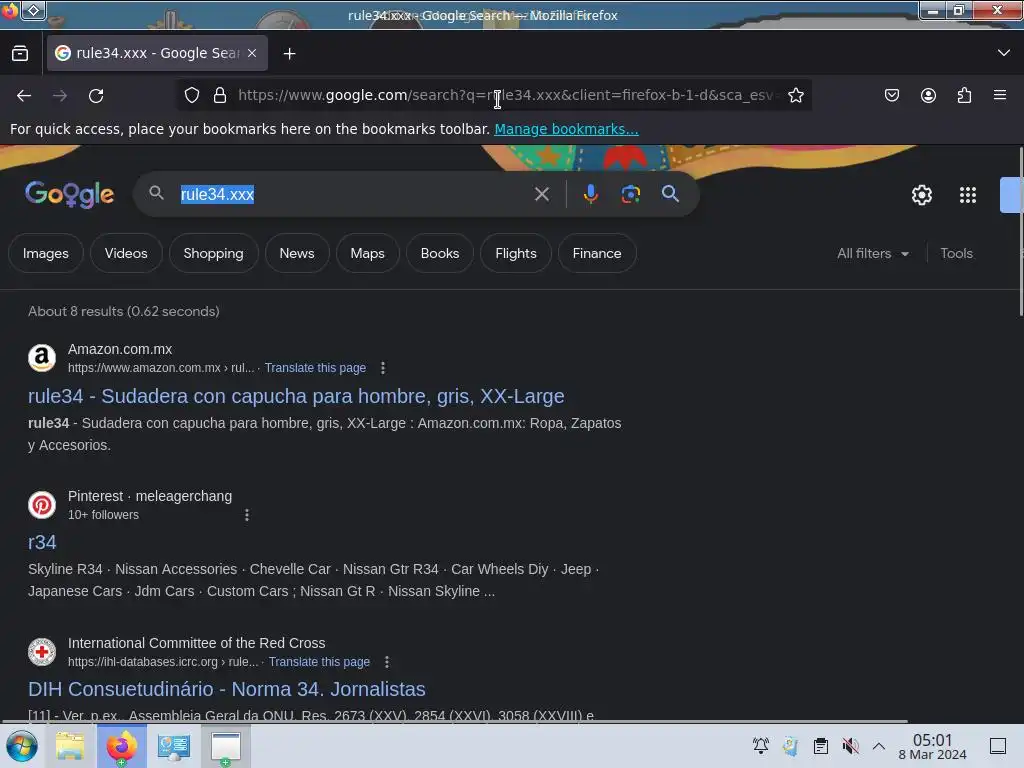Screen dimensions: 1024x768
Task: Switch to Maps results
Action: [x=368, y=253]
